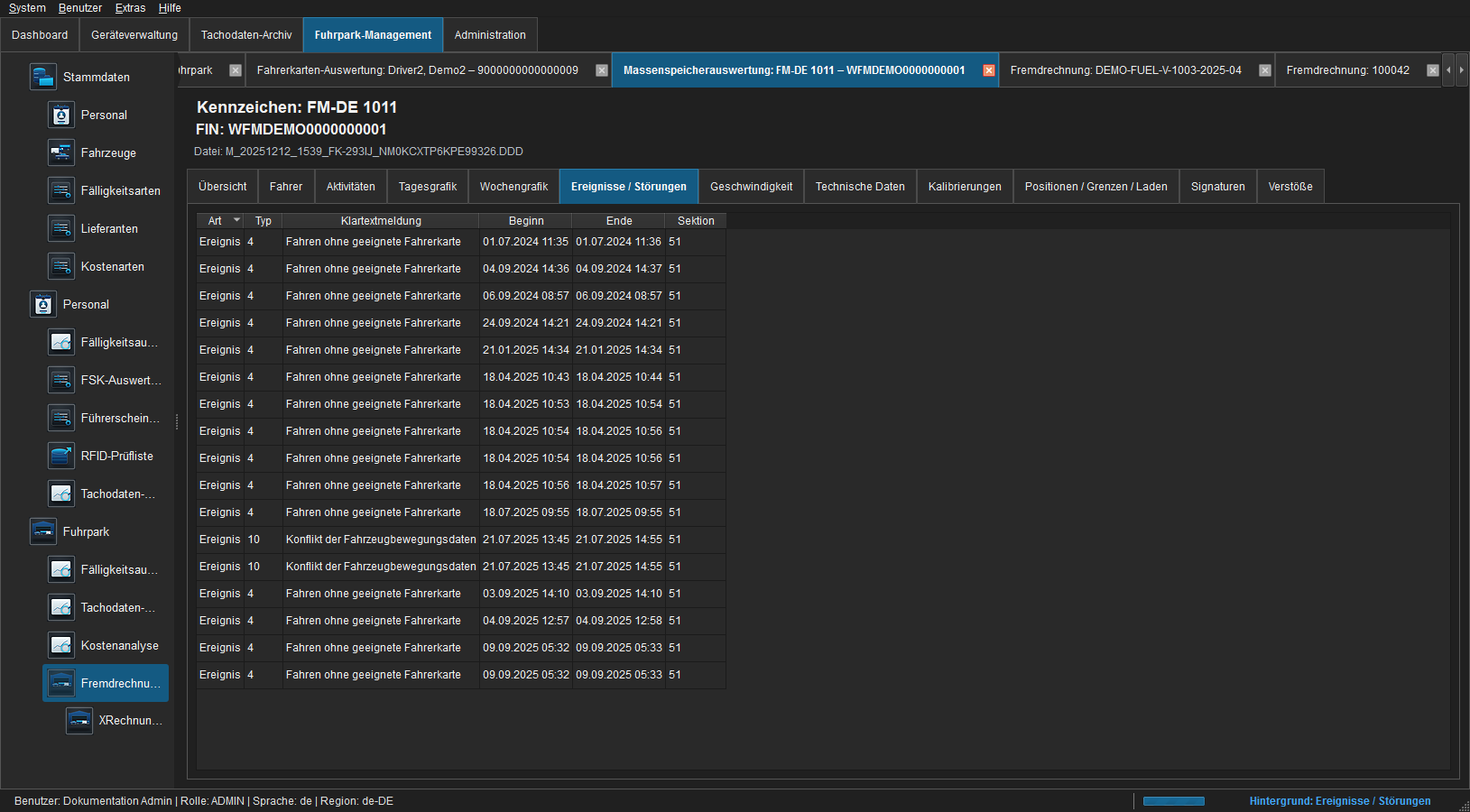The width and height of the screenshot is (1470, 812).
Task: Click the Fälligkeitsarten icon
Action: point(61,190)
